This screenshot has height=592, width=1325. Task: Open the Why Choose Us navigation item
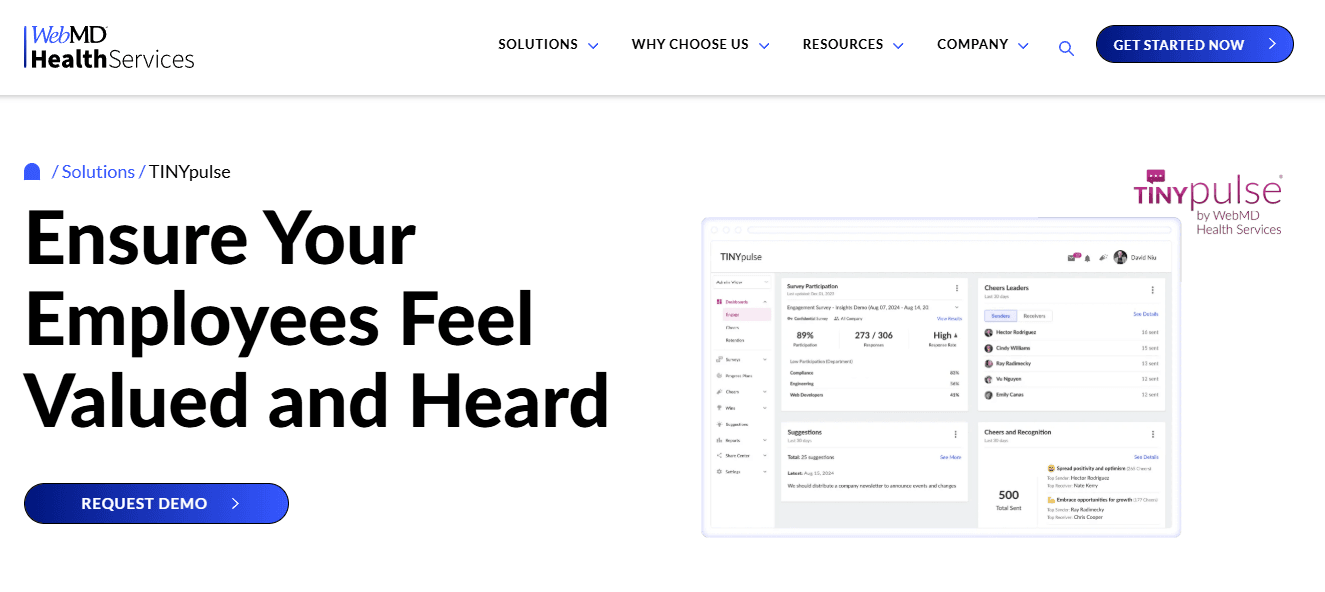[x=690, y=44]
